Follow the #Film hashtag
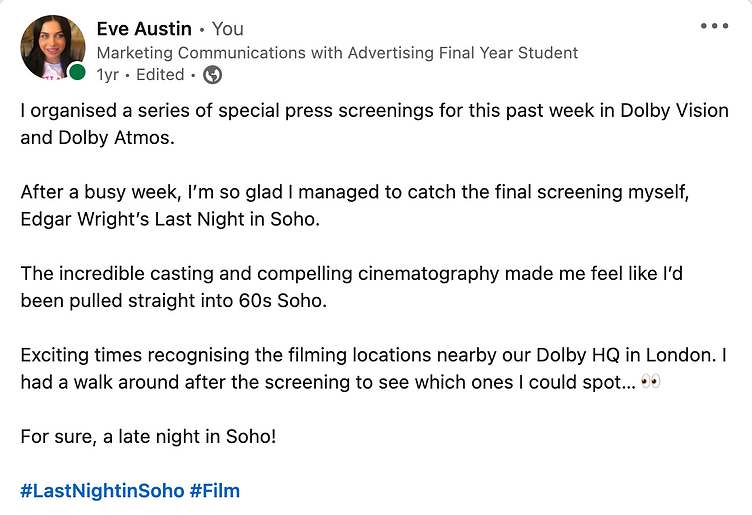Viewport: 752px width, 515px height. [x=214, y=491]
